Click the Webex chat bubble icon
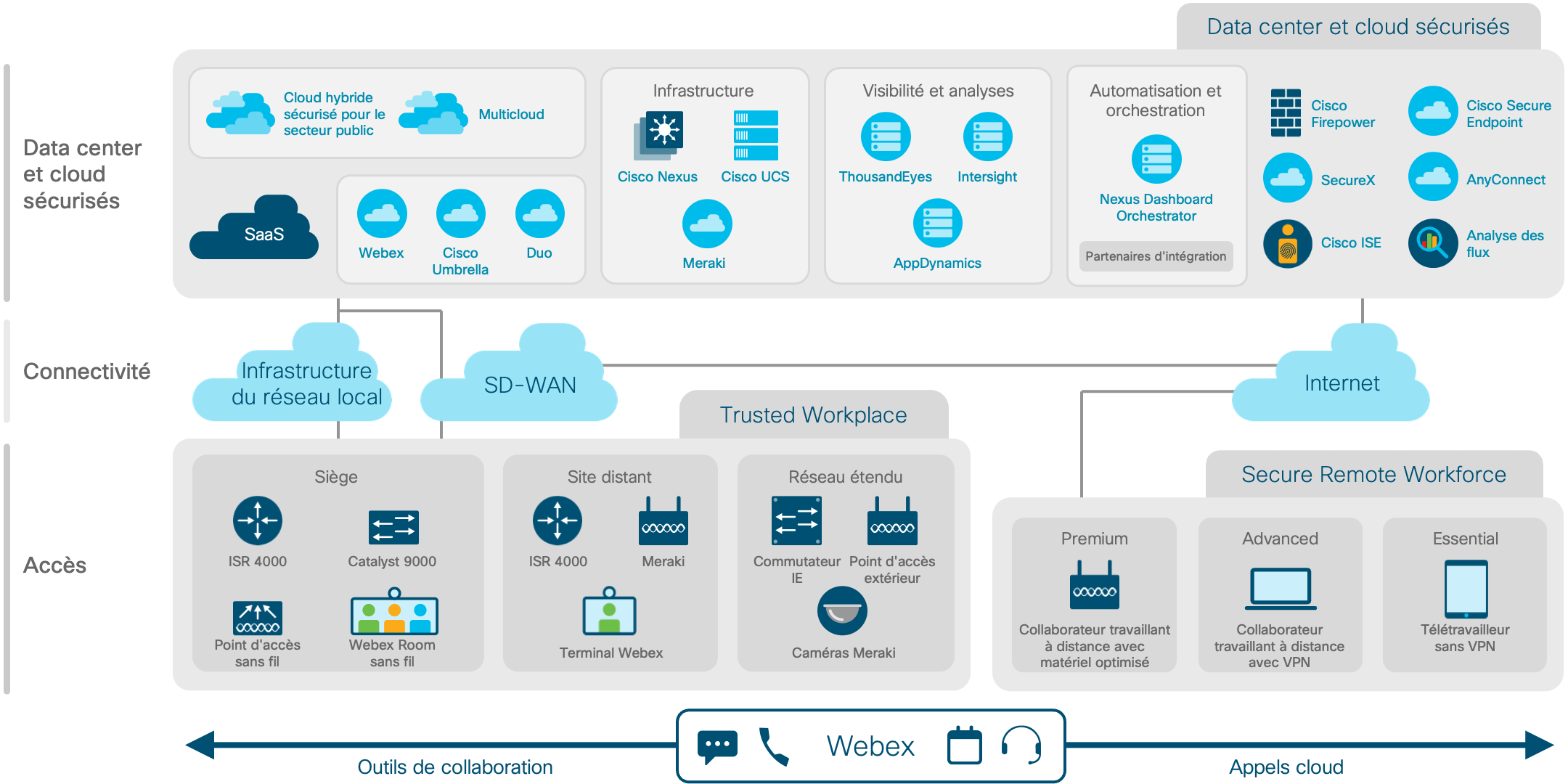The image size is (1568, 784). [717, 747]
